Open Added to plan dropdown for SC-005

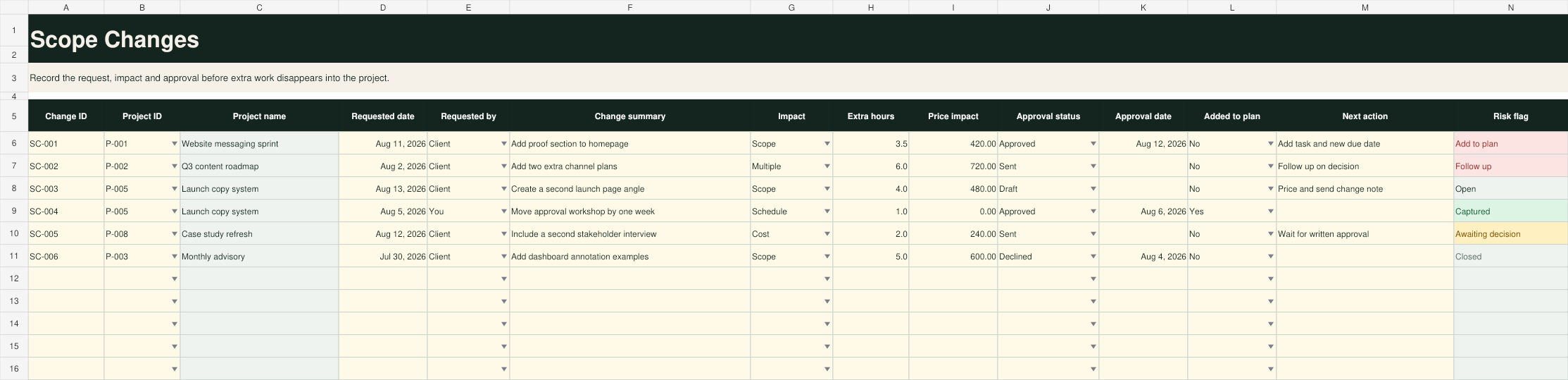1270,234
